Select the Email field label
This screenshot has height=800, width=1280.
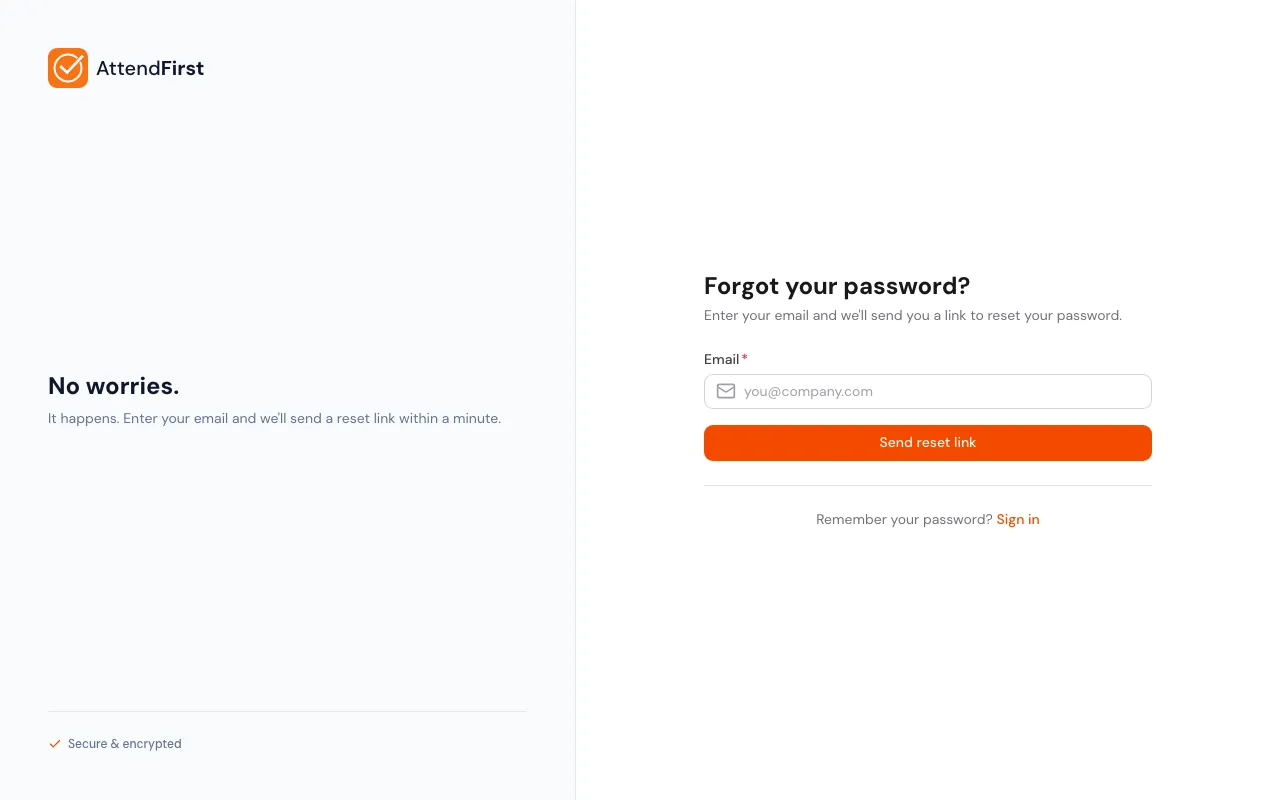721,359
